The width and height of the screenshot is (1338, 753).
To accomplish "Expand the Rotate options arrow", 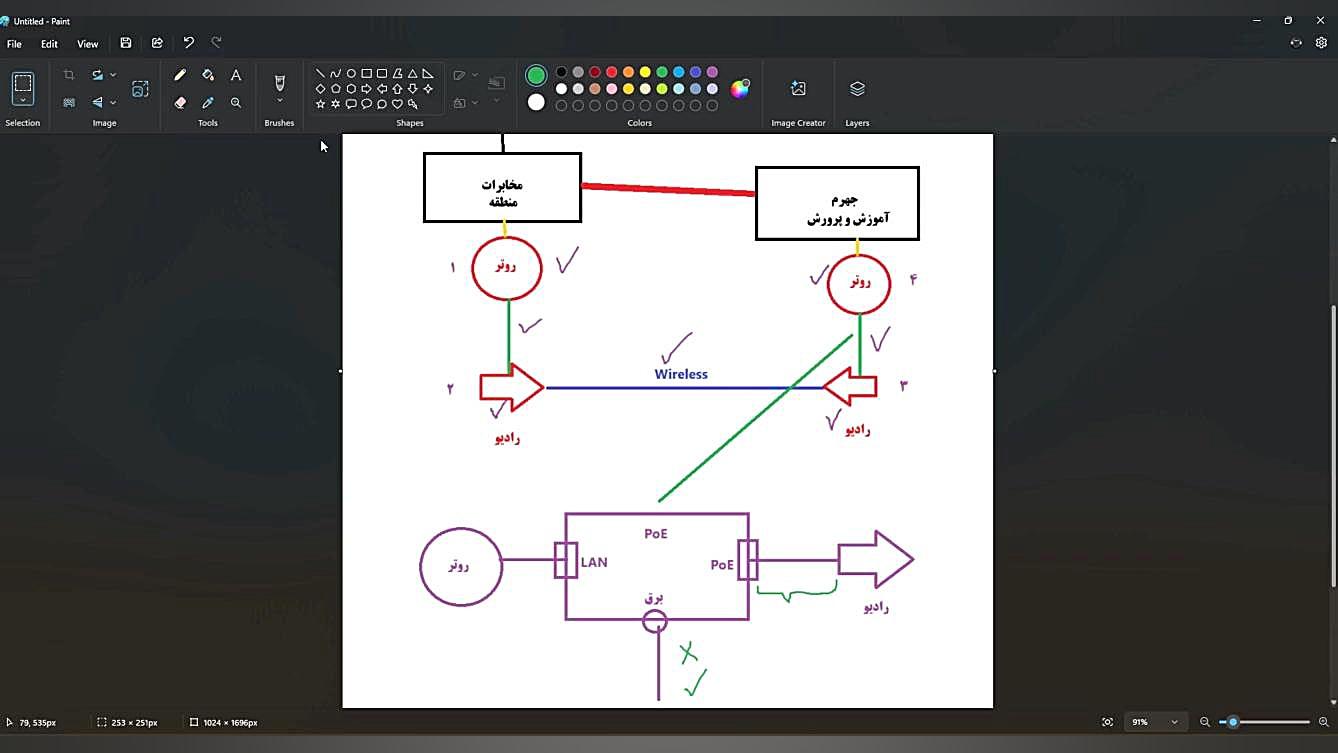I will coord(113,75).
